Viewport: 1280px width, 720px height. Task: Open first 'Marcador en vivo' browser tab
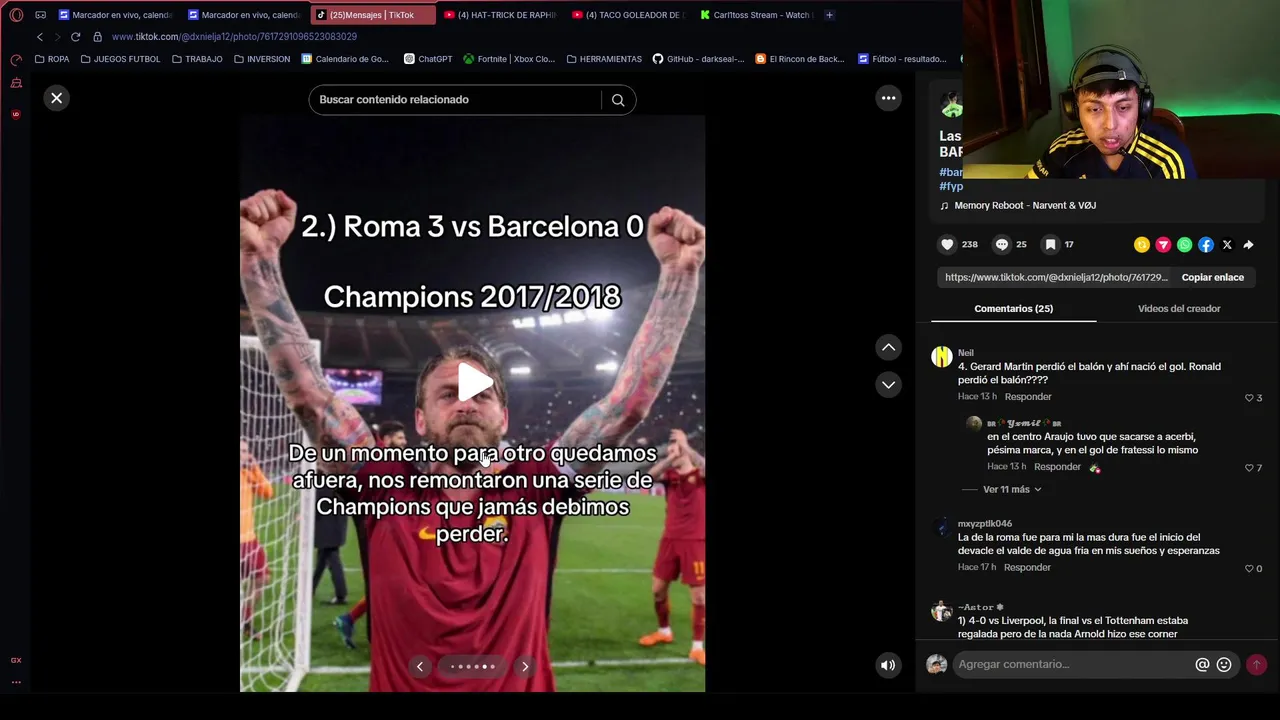click(x=115, y=15)
